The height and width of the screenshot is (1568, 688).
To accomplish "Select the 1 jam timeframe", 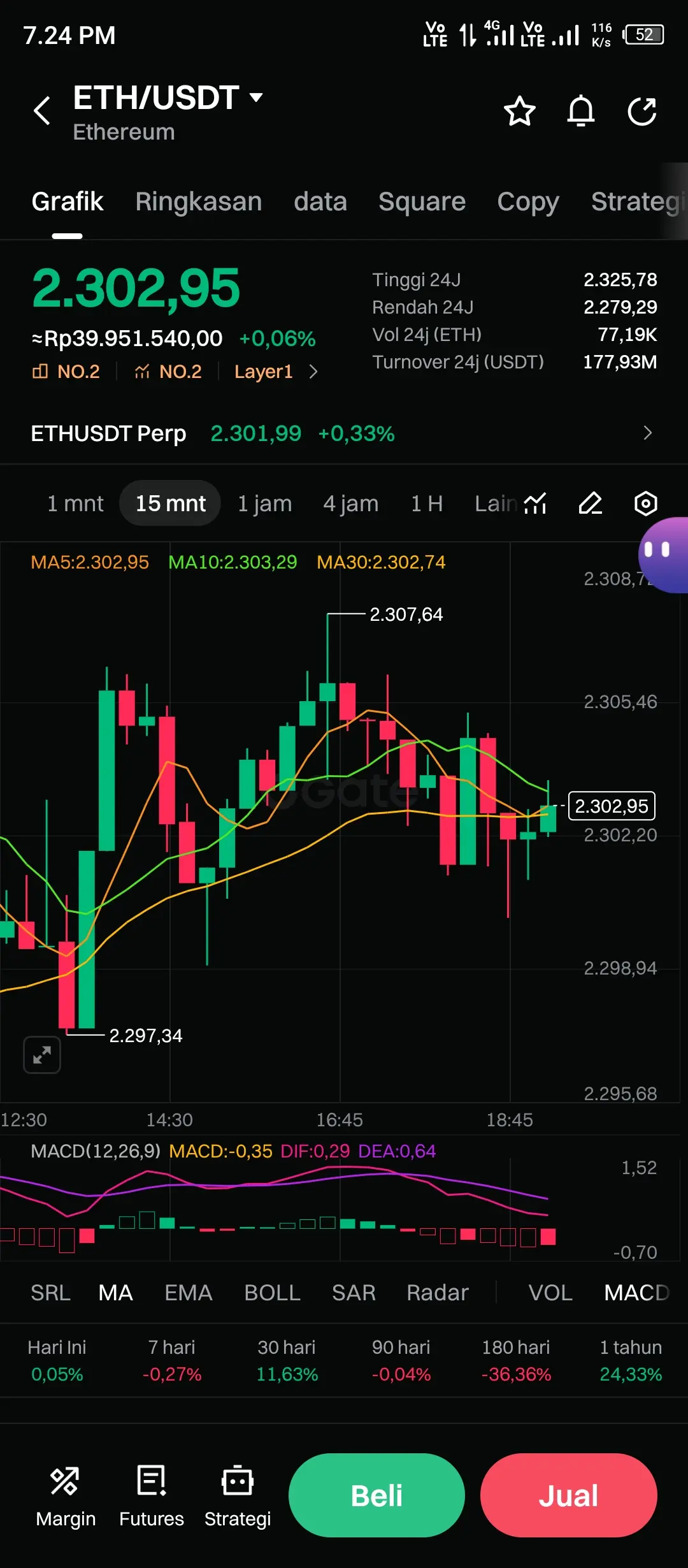I will [x=265, y=504].
